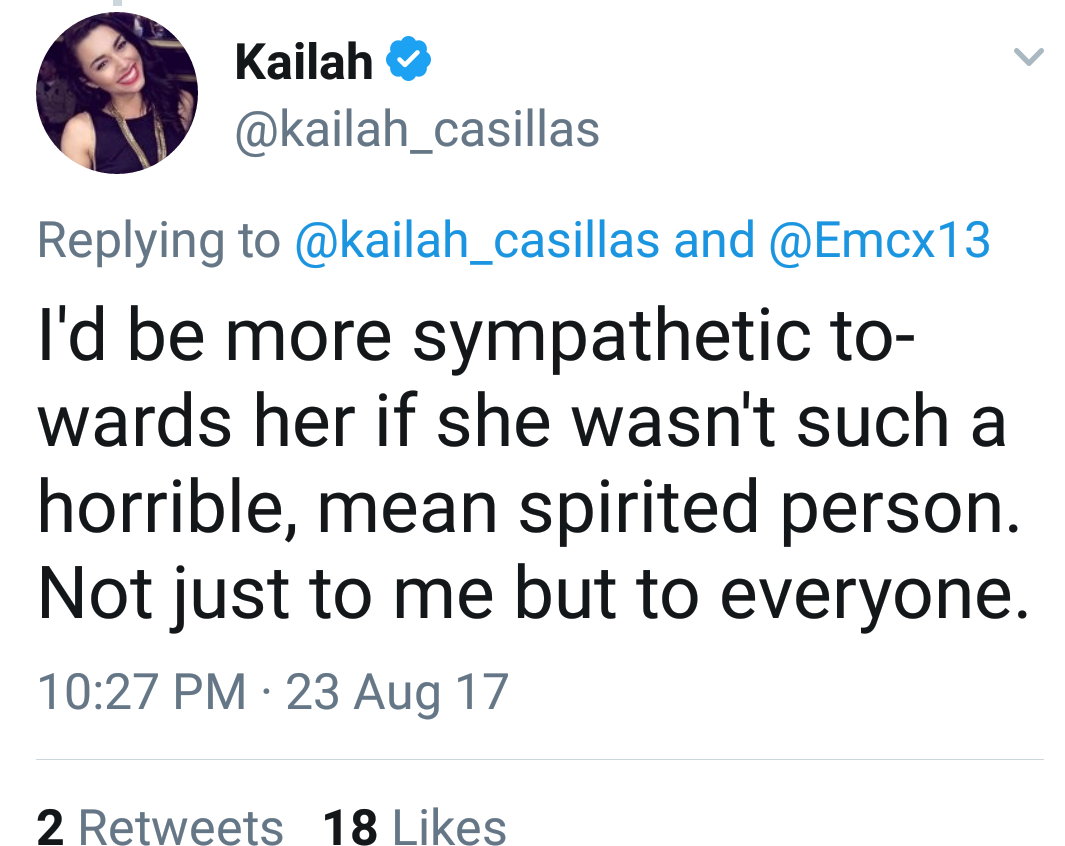This screenshot has height=846, width=1065.
Task: Click 'Not just to me' sentence
Action: click(265, 593)
